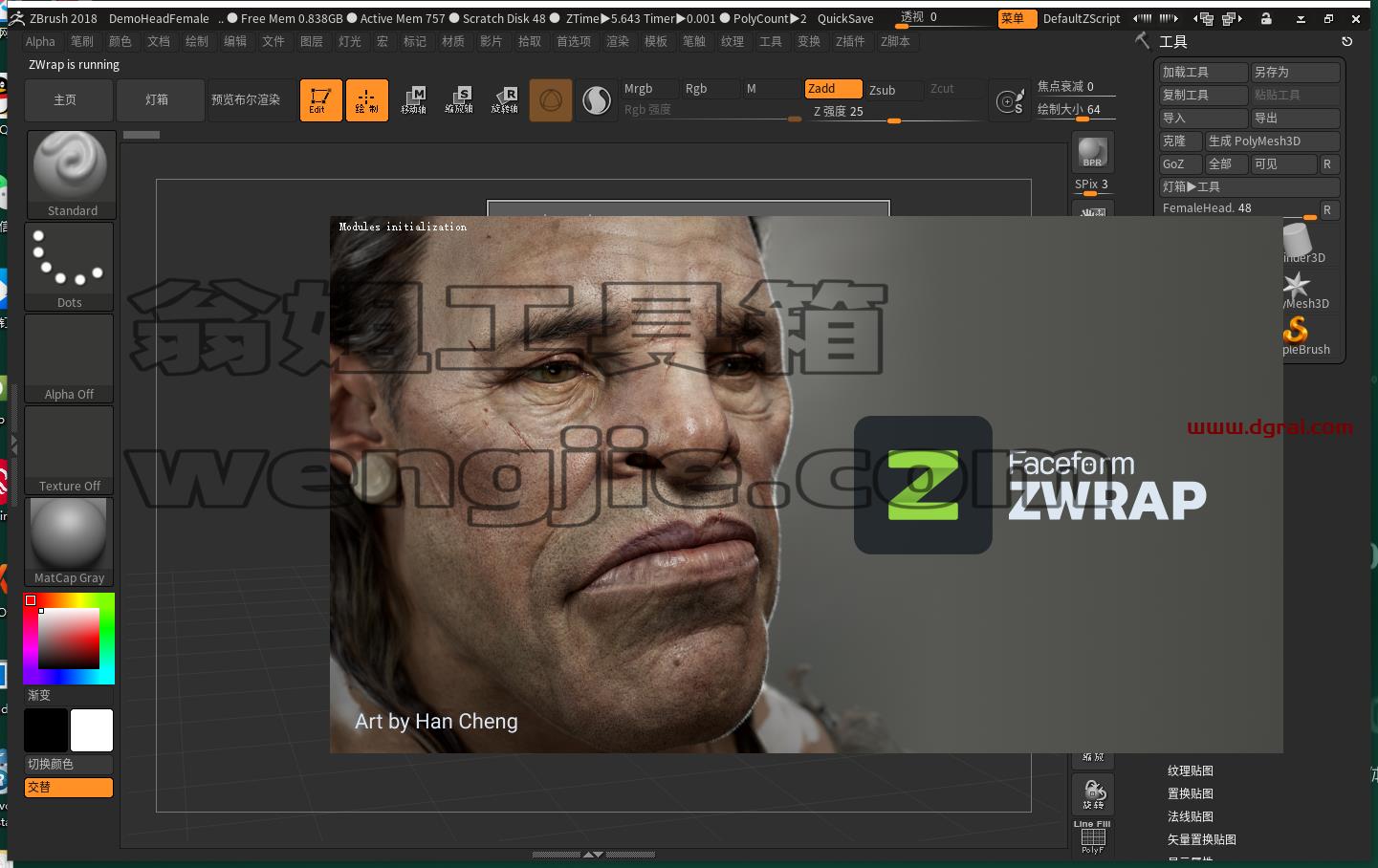Toggle Zsub sculpt mode
Screen dimensions: 1378x868
click(894, 89)
